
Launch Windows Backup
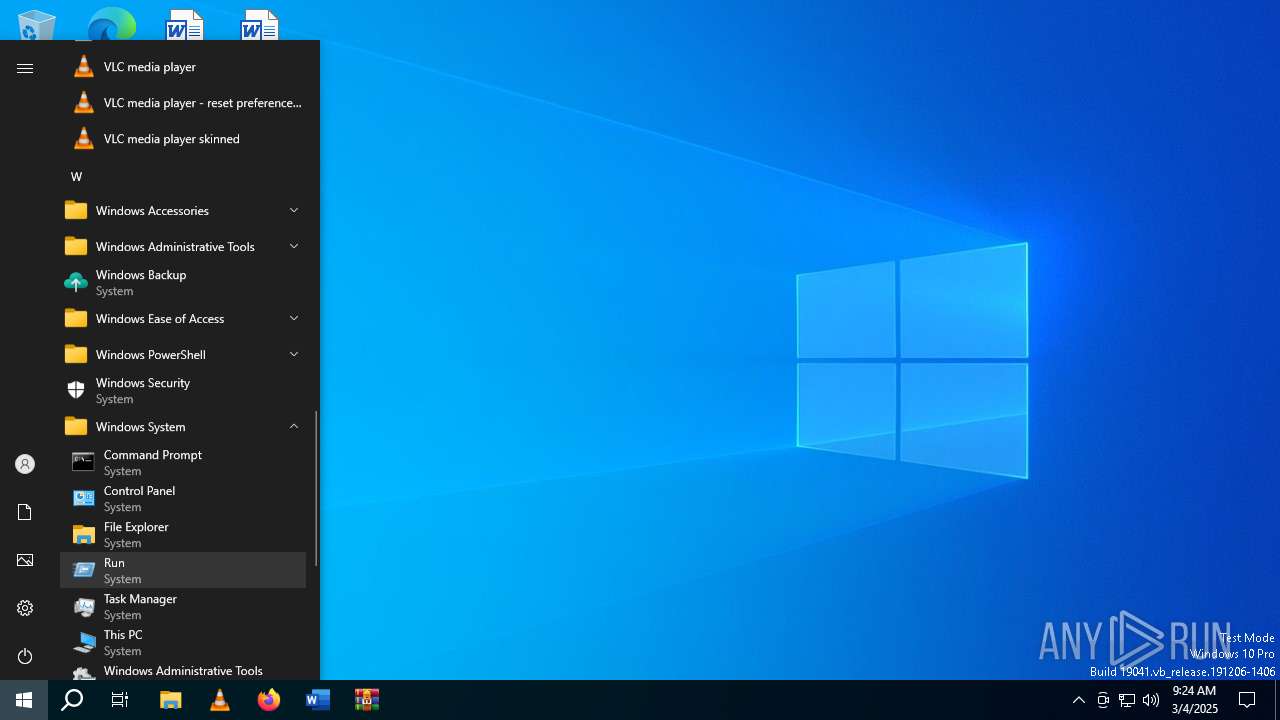point(183,283)
